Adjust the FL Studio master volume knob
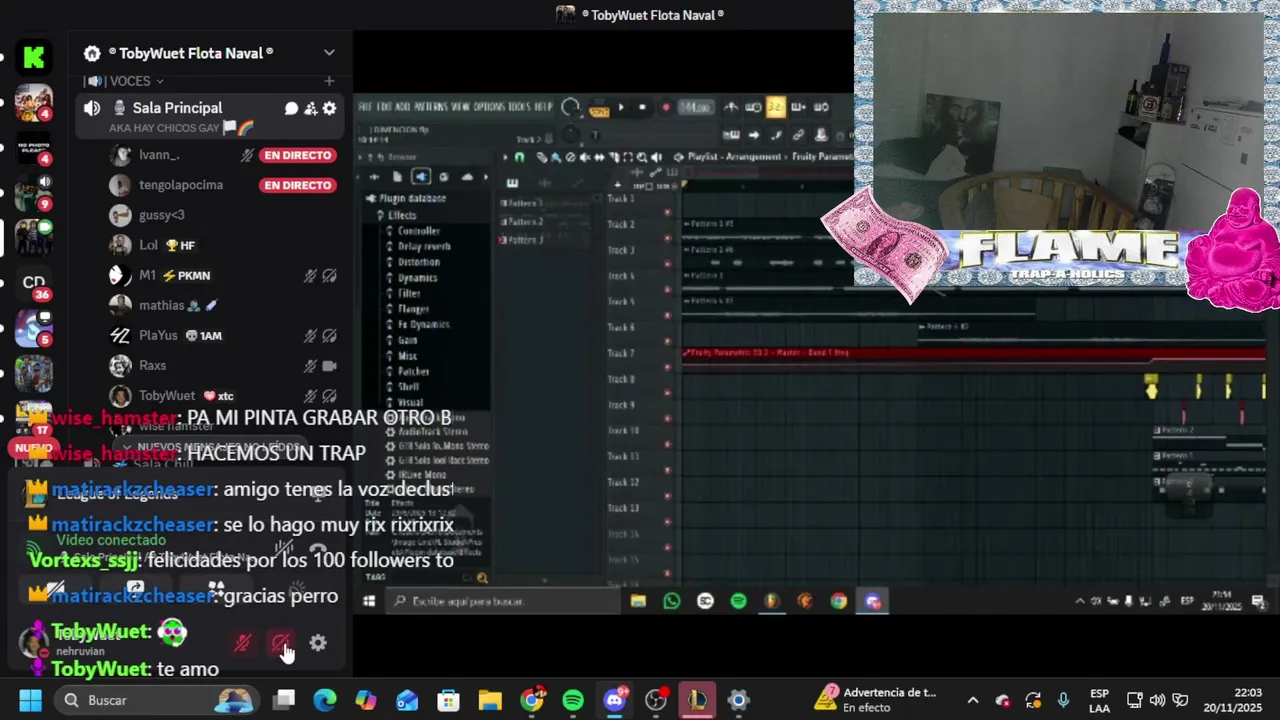 570,107
